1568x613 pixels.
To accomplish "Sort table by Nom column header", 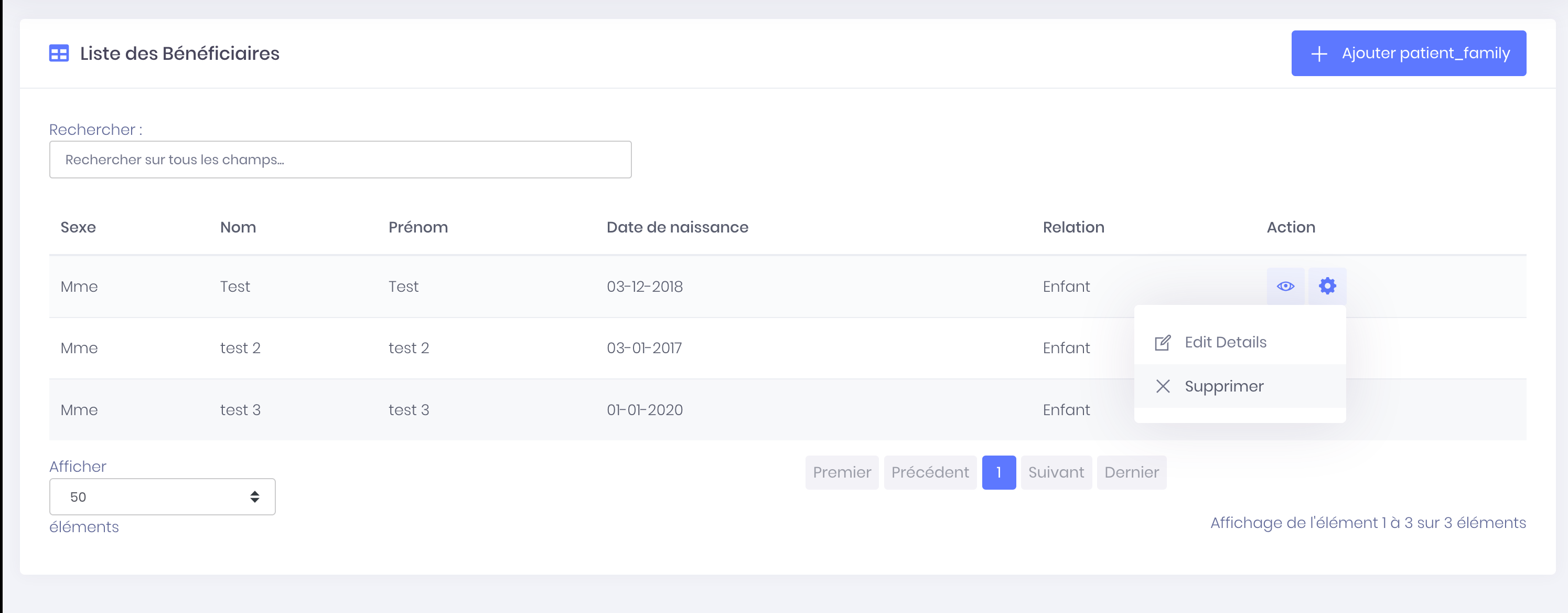I will (238, 227).
